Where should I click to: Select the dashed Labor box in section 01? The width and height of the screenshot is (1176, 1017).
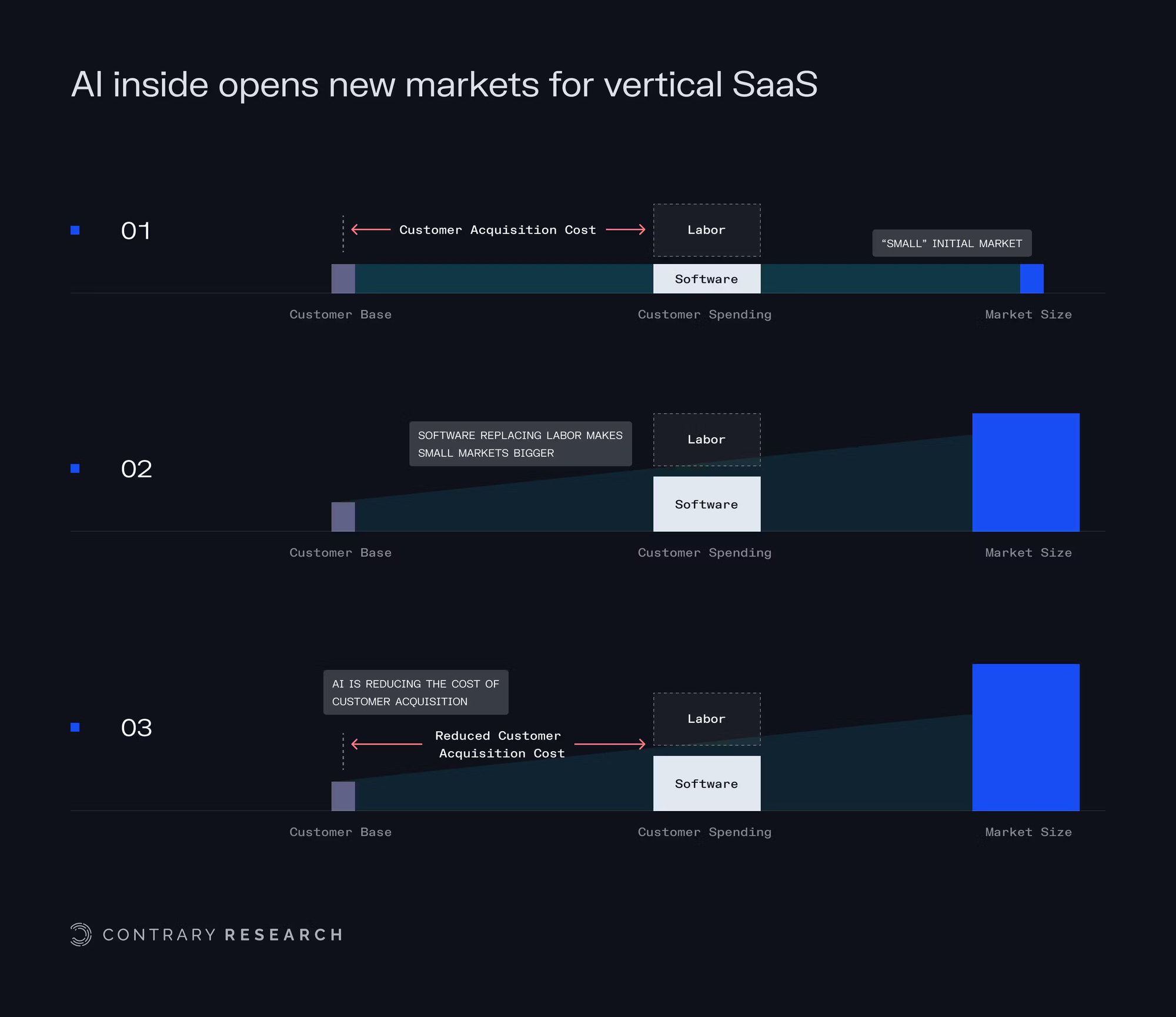[x=707, y=230]
